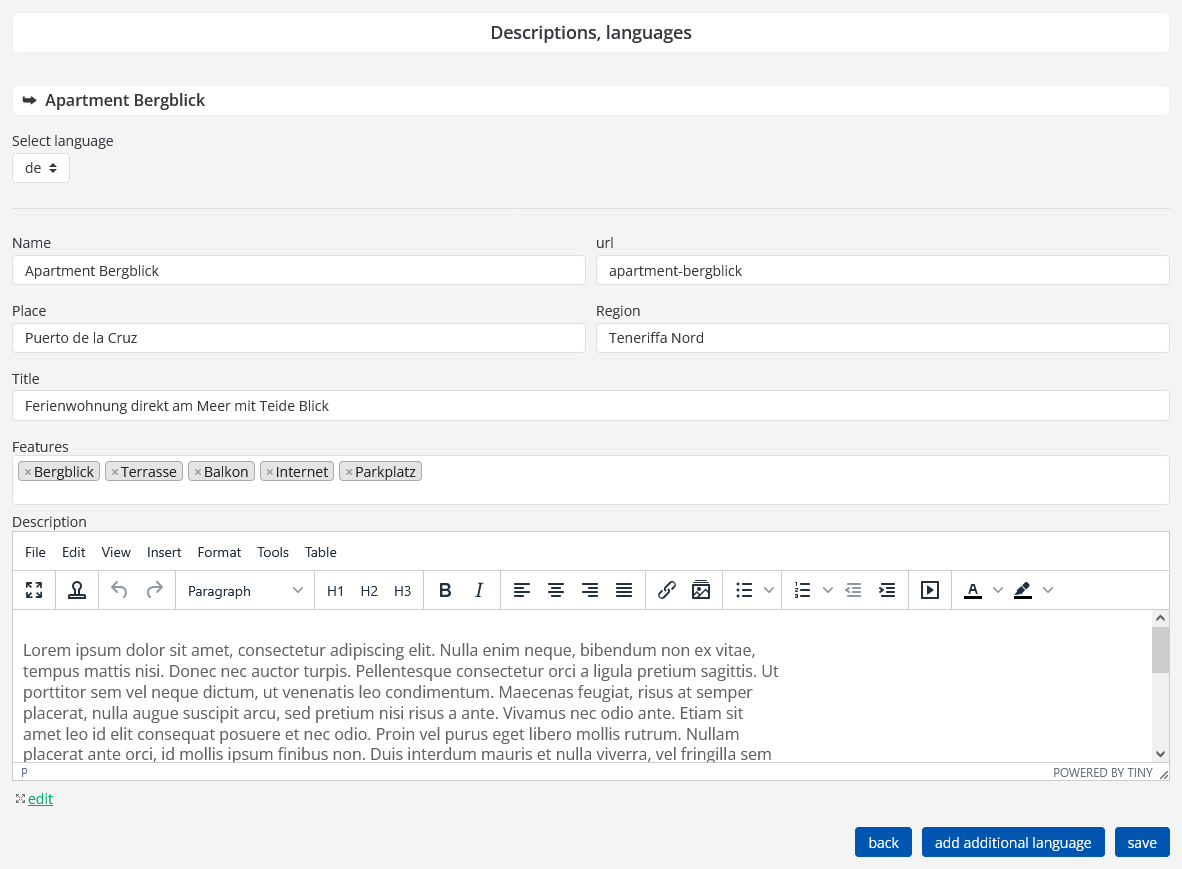This screenshot has width=1182, height=869.
Task: Toggle fullscreen mode in the editor toolbar
Action: coord(34,590)
